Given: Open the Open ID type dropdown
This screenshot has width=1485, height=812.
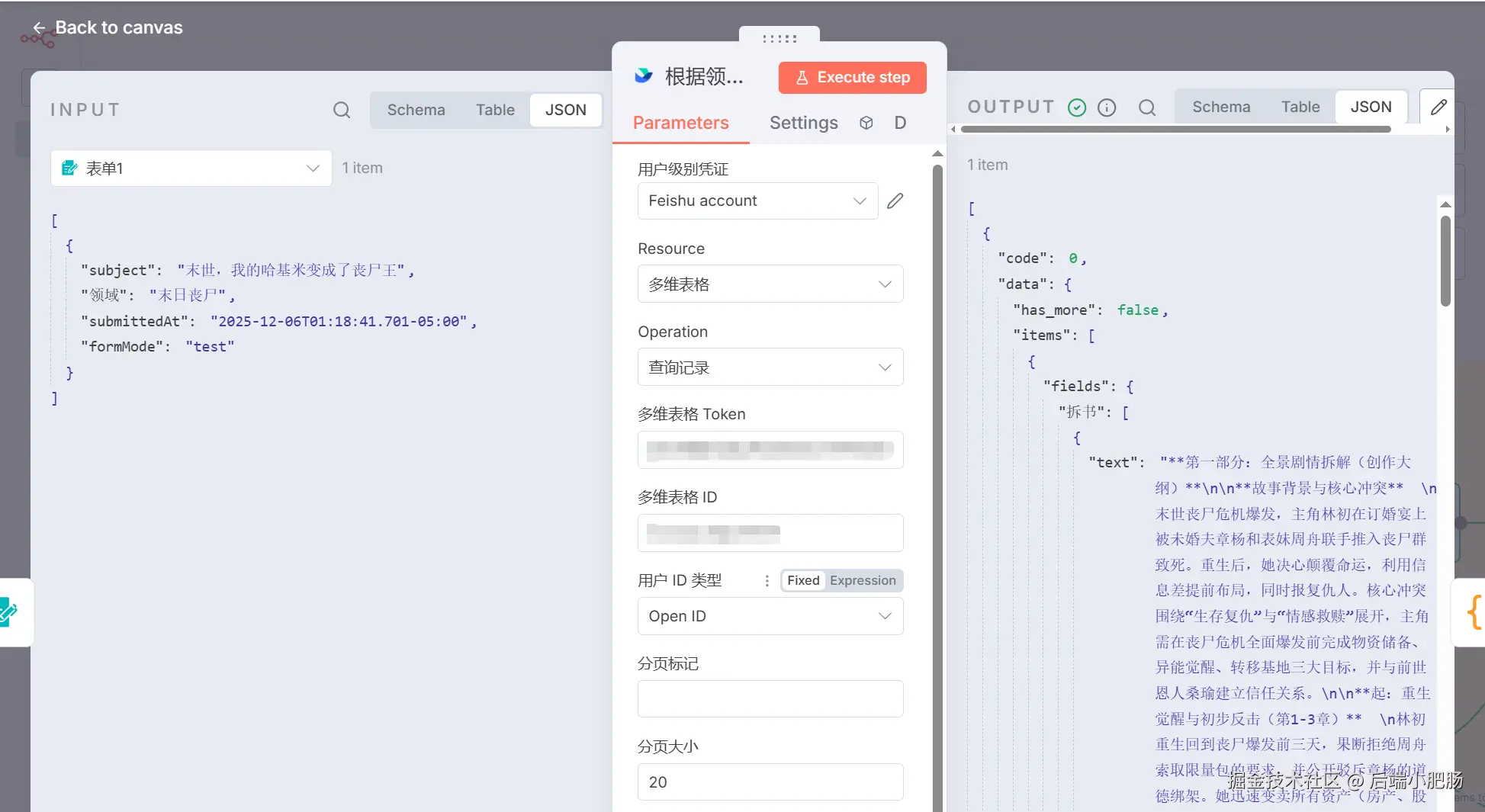Looking at the screenshot, I should (x=770, y=616).
